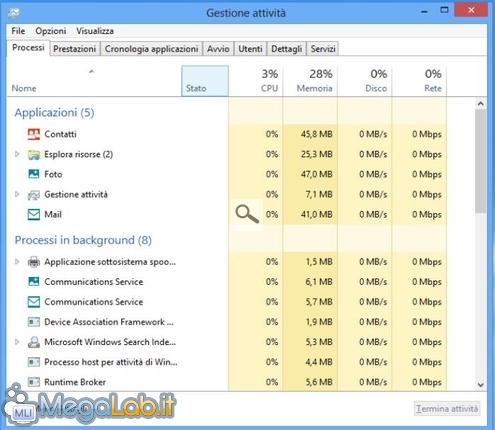Click the Processi in background (8) heading
The image size is (495, 430).
[x=83, y=240]
